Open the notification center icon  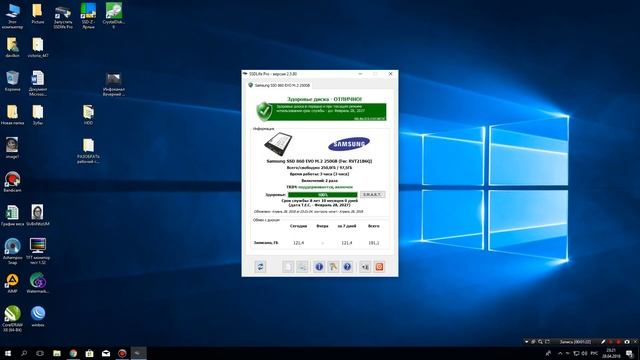[630, 353]
